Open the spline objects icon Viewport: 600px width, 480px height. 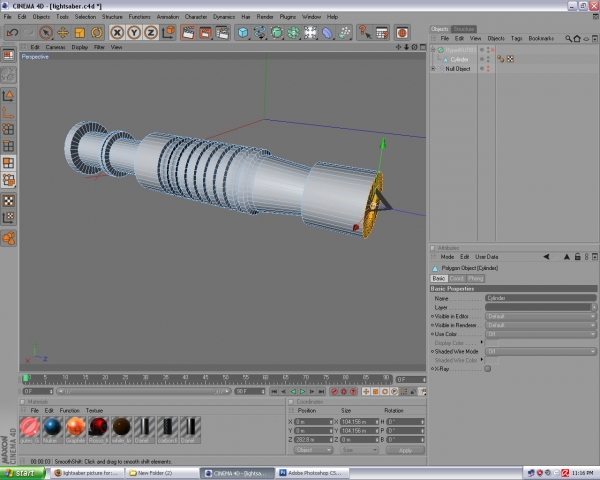click(x=260, y=33)
